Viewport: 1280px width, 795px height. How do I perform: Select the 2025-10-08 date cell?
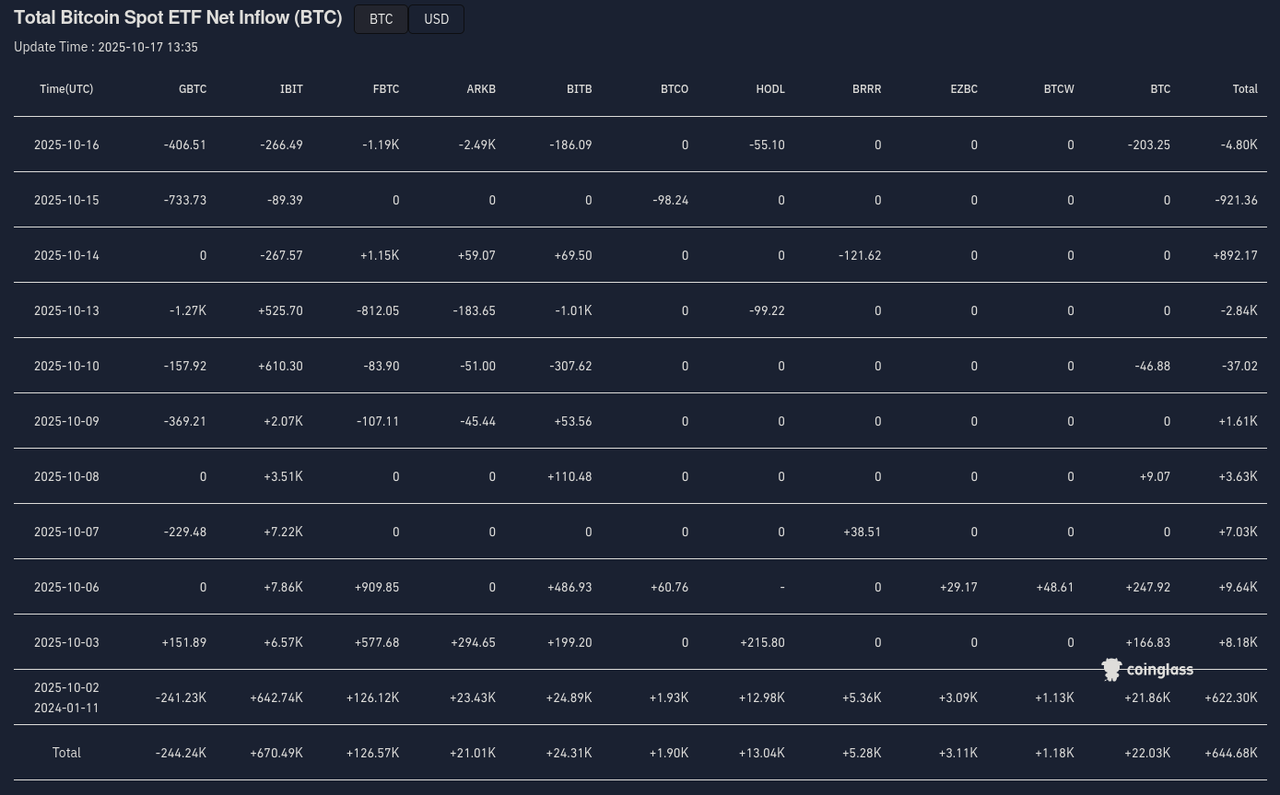67,477
